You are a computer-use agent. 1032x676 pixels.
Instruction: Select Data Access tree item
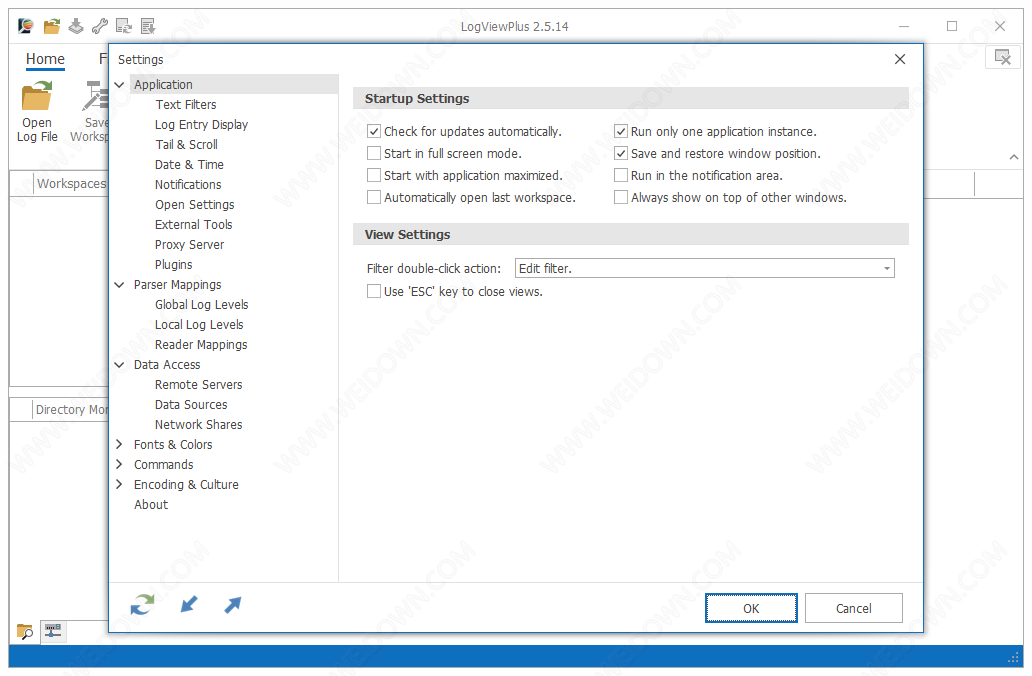click(167, 365)
